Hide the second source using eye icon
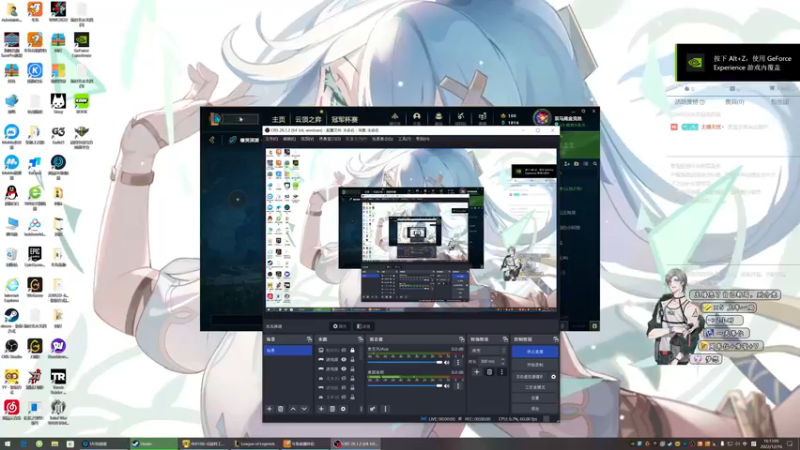This screenshot has width=800, height=450. (x=343, y=359)
